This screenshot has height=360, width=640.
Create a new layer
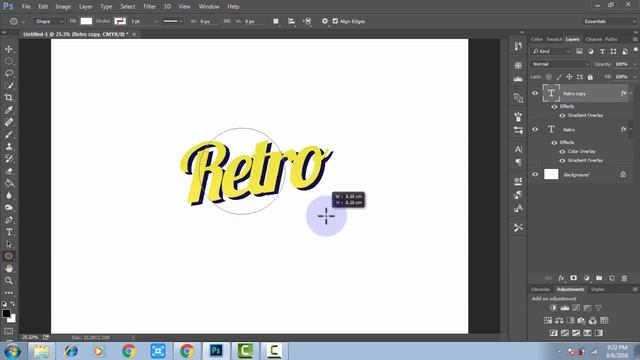[611, 278]
